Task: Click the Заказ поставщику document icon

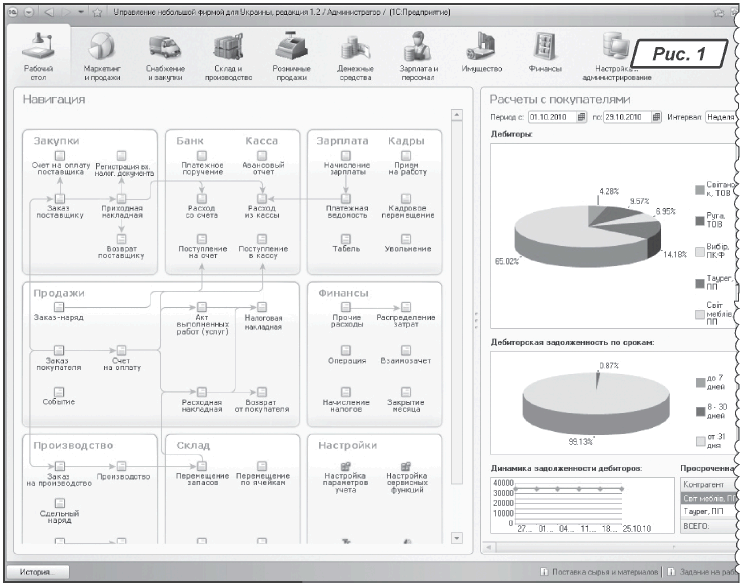Action: (x=61, y=198)
